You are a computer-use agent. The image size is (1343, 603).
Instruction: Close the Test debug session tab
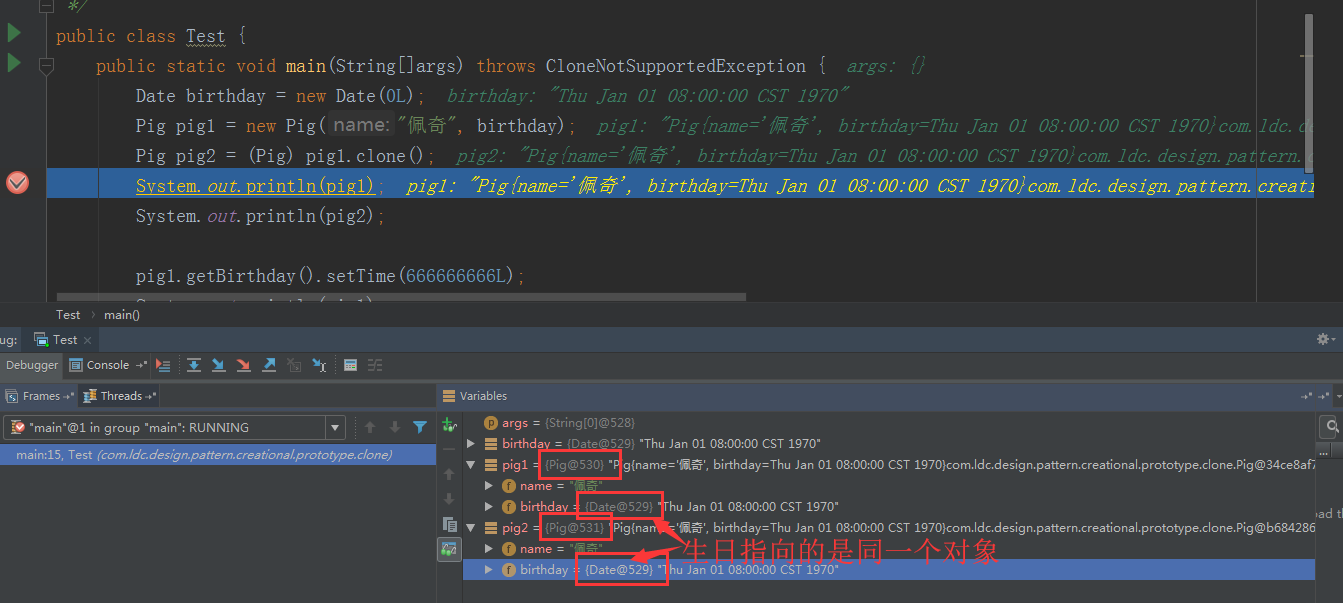point(88,340)
